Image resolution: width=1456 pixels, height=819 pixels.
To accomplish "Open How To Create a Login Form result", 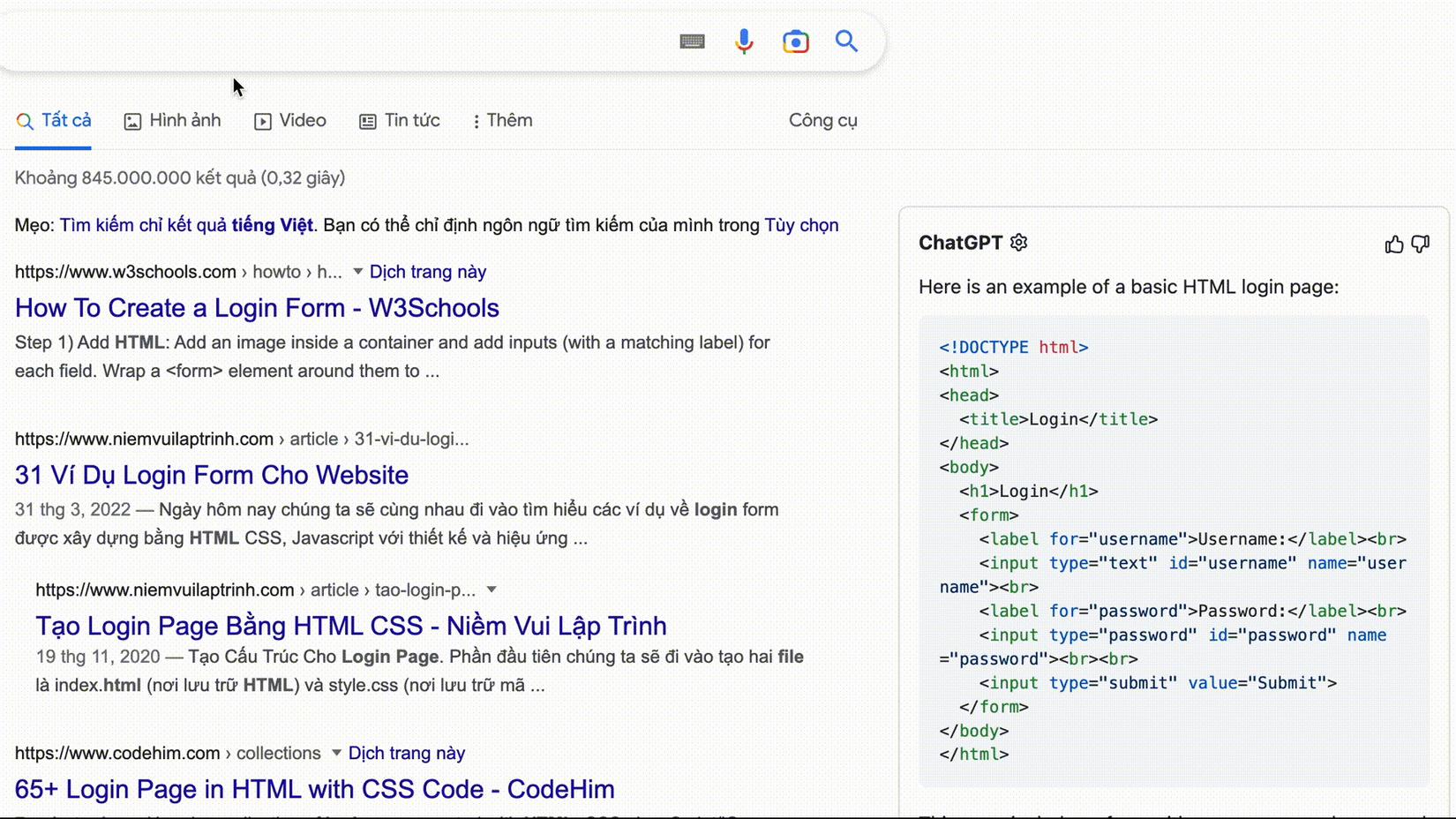I will coord(257,308).
